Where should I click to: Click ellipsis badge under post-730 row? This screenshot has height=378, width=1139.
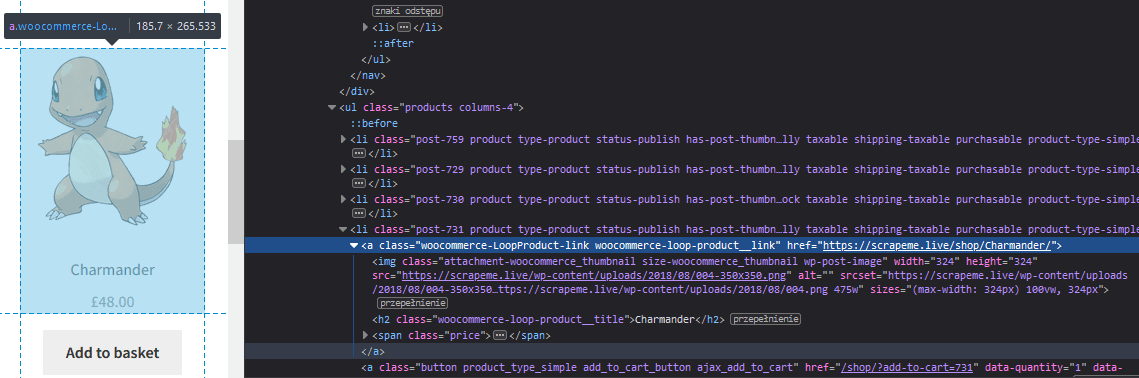click(358, 214)
